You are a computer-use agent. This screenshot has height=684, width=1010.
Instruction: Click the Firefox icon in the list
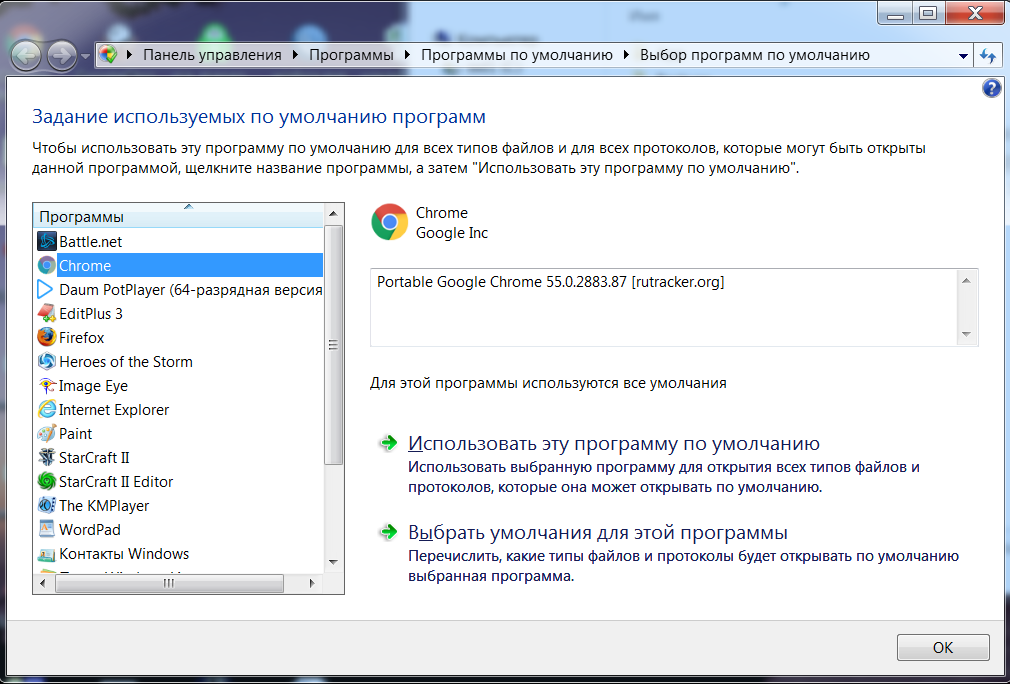[46, 337]
